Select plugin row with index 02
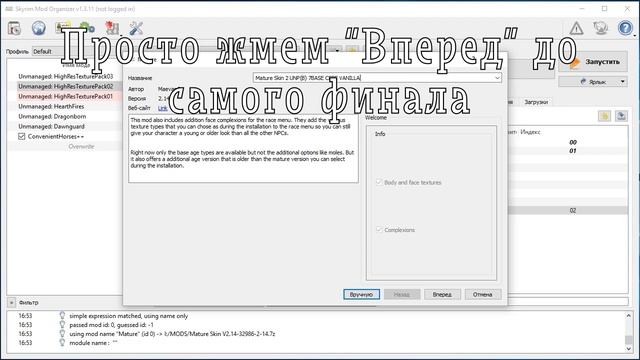The image size is (640, 360). click(x=567, y=210)
